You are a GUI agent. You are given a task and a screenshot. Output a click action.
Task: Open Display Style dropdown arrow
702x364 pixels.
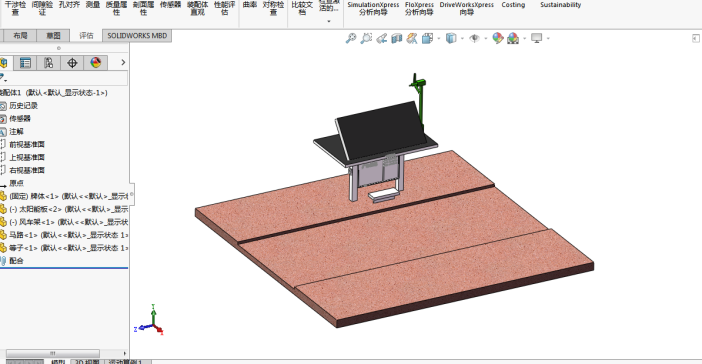(462, 39)
